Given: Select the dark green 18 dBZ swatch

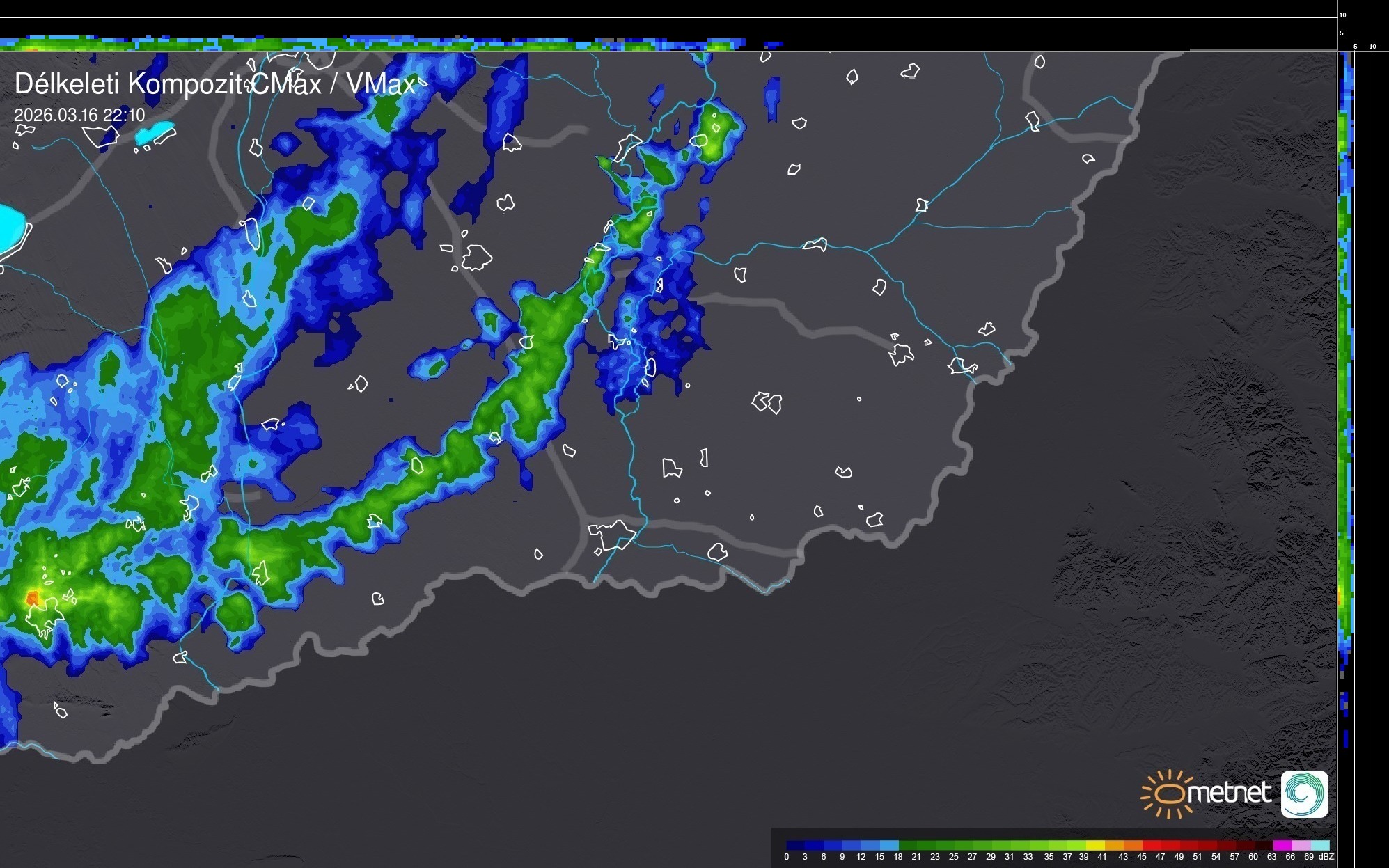Looking at the screenshot, I should 907,846.
